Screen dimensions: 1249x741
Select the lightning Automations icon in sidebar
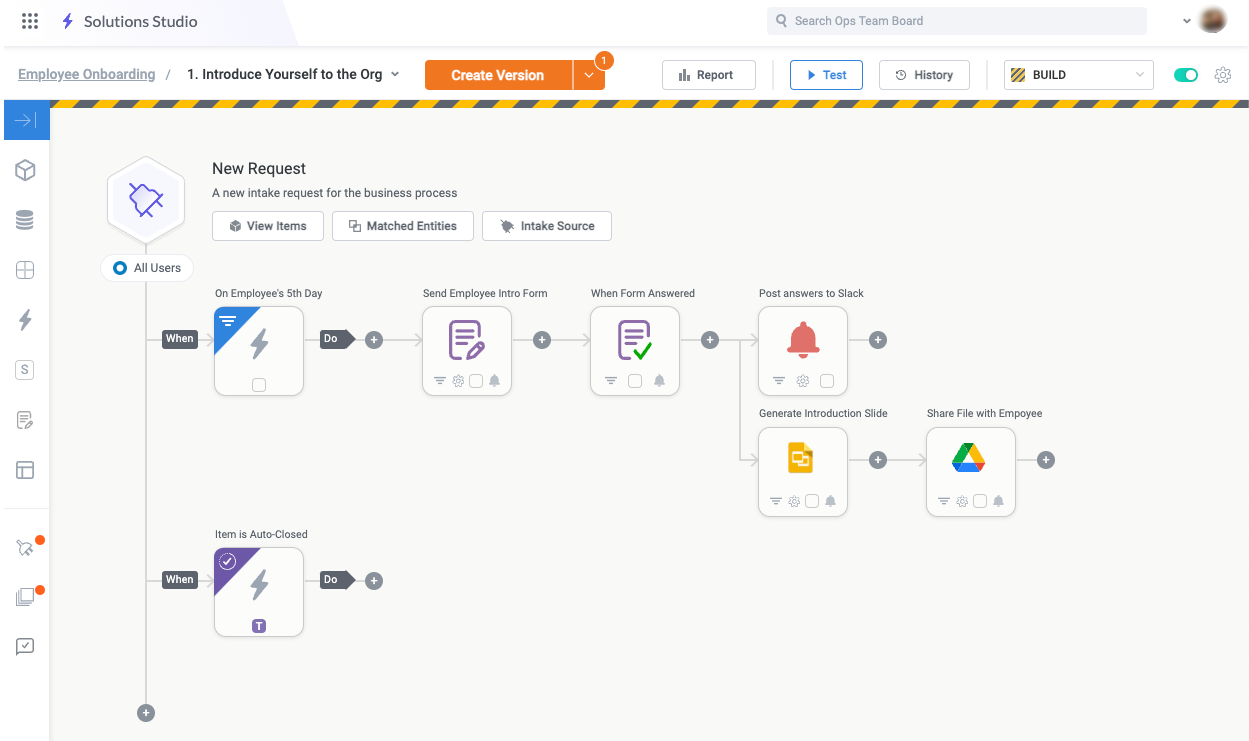point(25,320)
